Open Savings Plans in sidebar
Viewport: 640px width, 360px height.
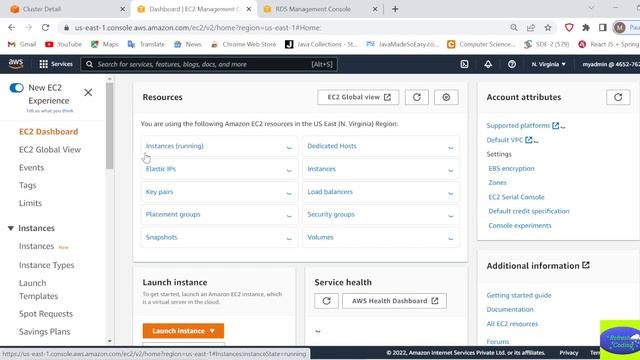click(44, 332)
